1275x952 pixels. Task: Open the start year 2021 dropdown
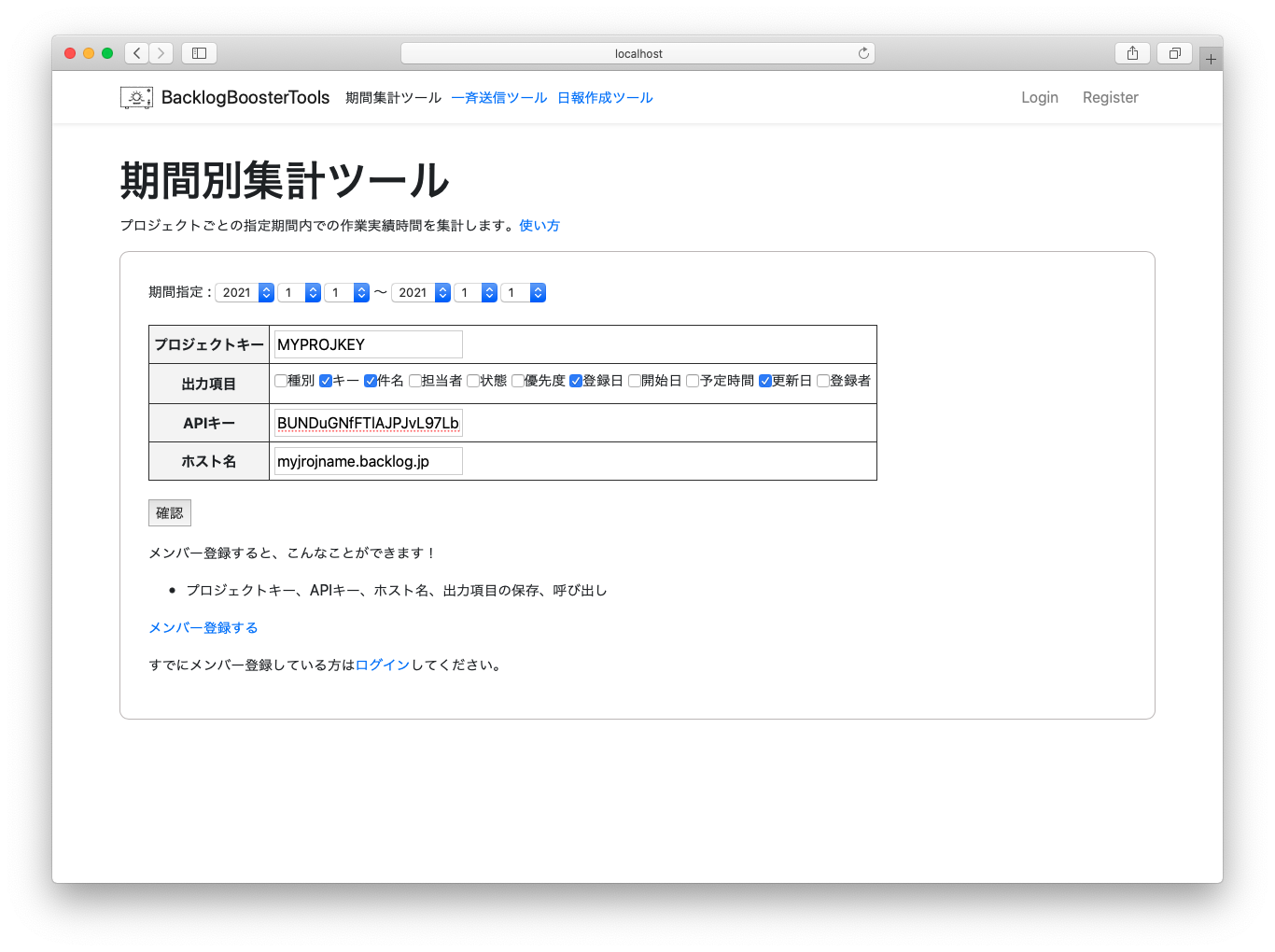[245, 293]
